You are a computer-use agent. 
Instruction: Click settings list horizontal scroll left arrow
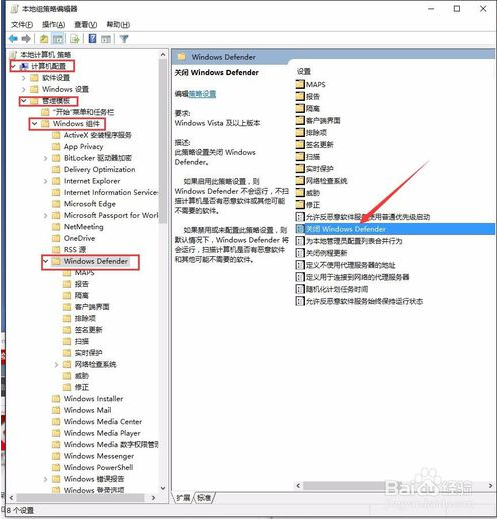pyautogui.click(x=298, y=486)
